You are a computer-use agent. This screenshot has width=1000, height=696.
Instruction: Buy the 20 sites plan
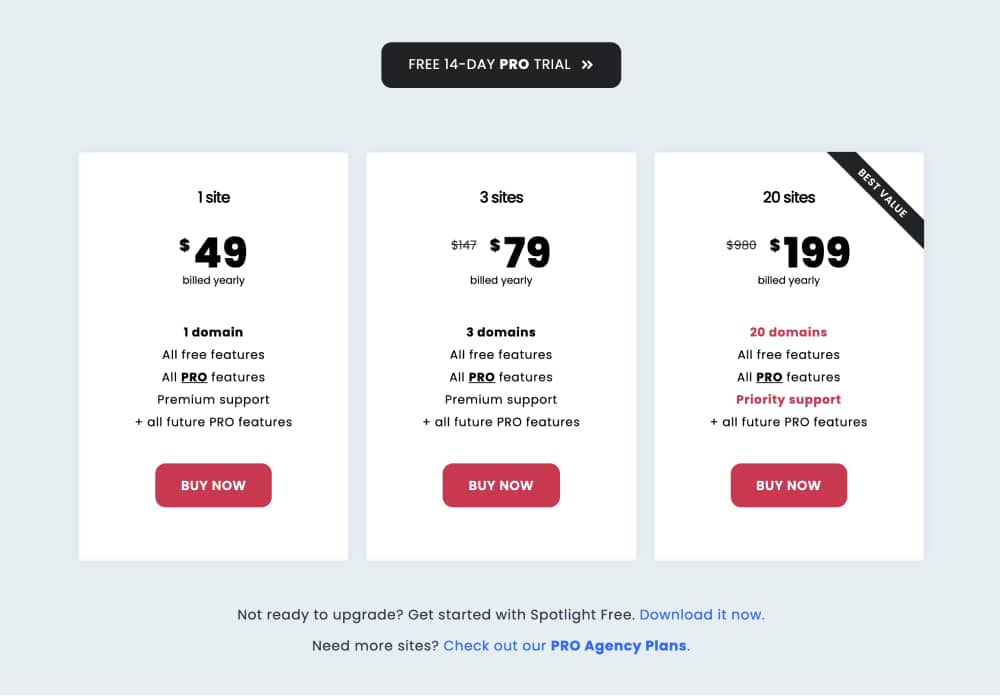point(788,485)
